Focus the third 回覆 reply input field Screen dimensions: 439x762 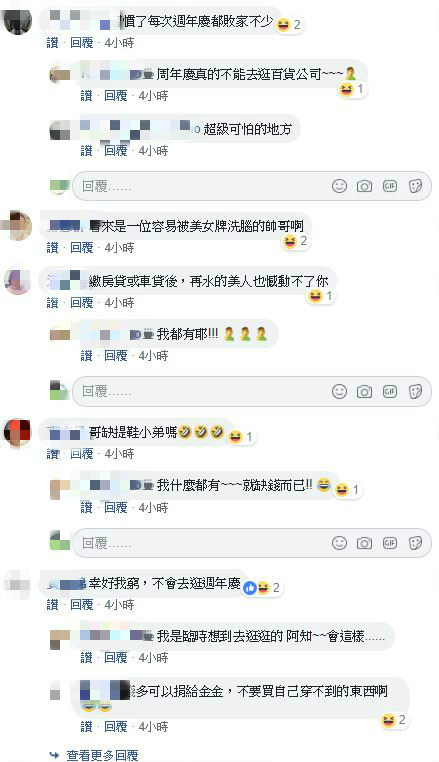251,543
